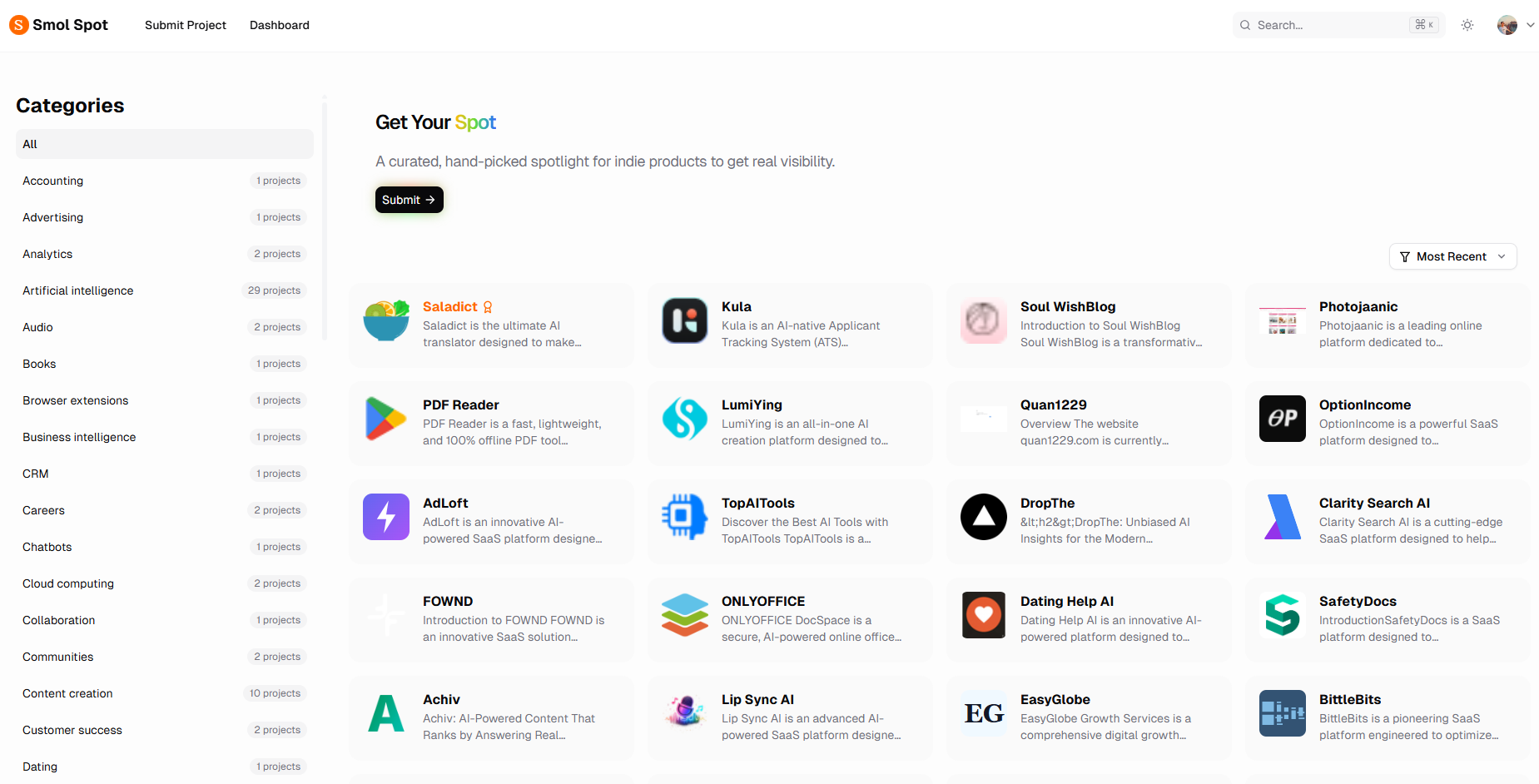The width and height of the screenshot is (1539, 784).
Task: Click the DropThe black triangle icon
Action: (x=984, y=517)
